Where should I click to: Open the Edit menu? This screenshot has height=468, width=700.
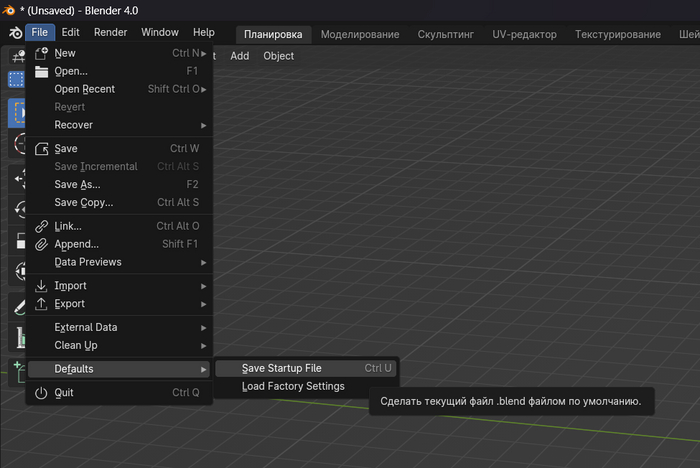click(70, 33)
